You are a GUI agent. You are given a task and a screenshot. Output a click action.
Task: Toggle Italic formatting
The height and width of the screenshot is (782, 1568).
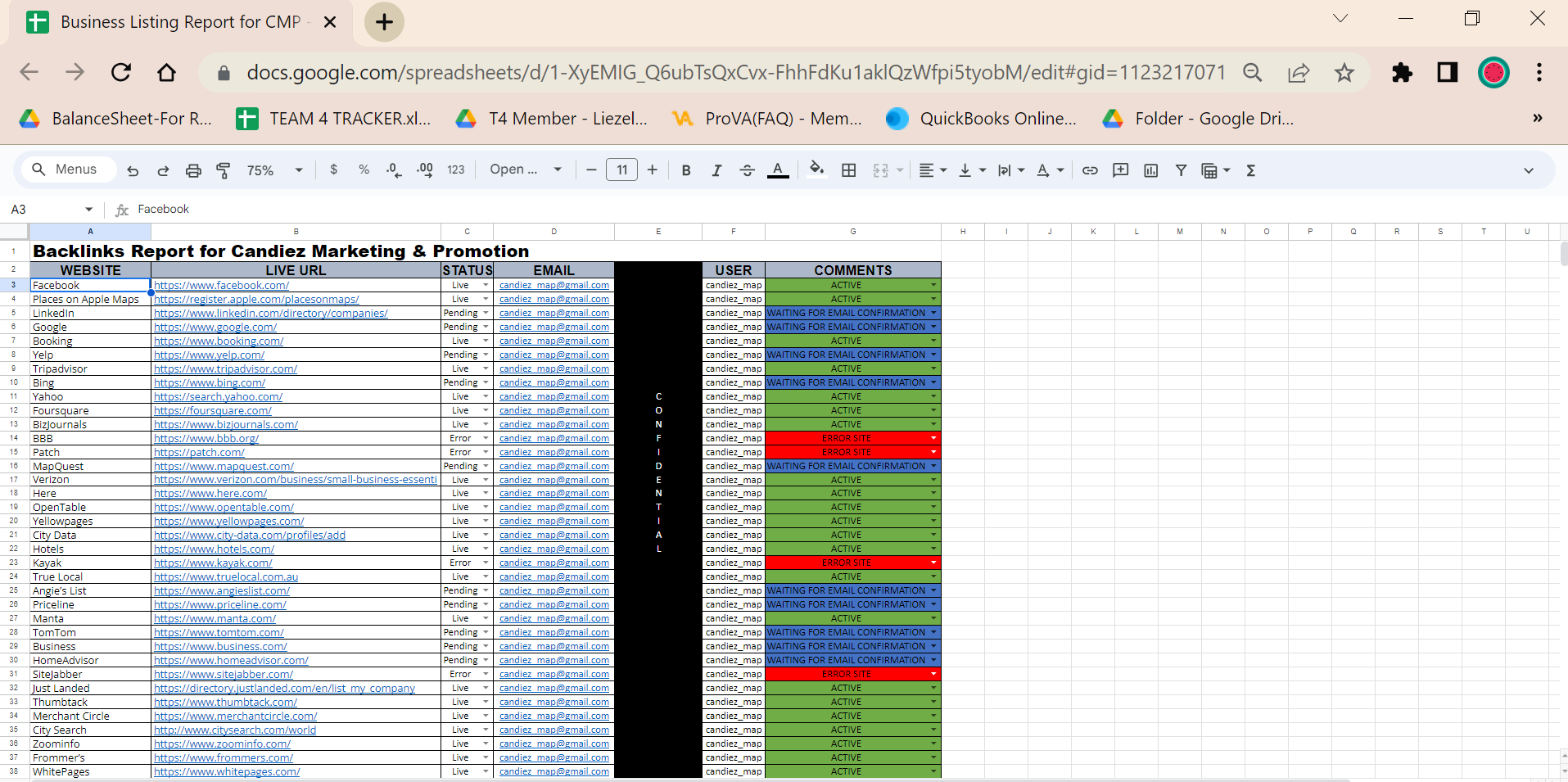click(x=716, y=170)
